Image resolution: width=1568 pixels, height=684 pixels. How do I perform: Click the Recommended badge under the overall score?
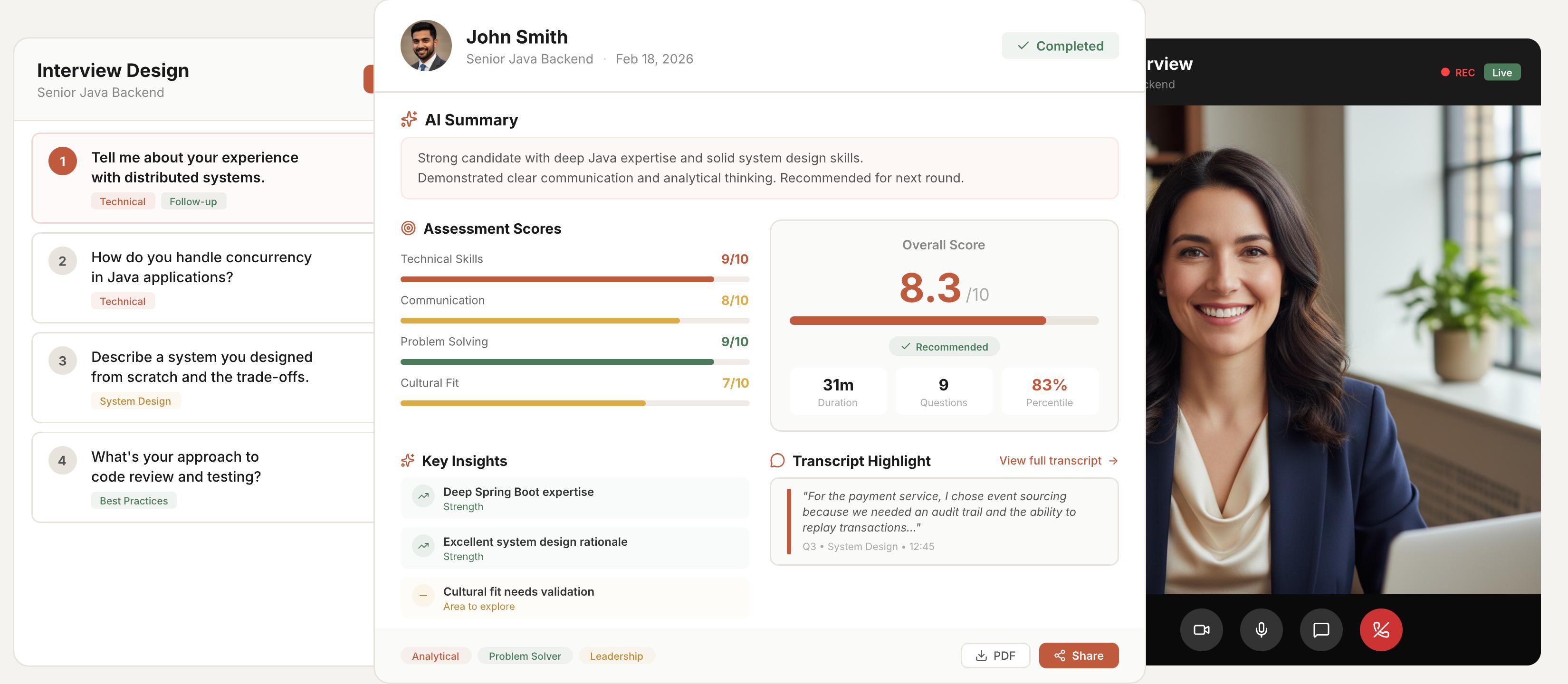pyautogui.click(x=944, y=347)
